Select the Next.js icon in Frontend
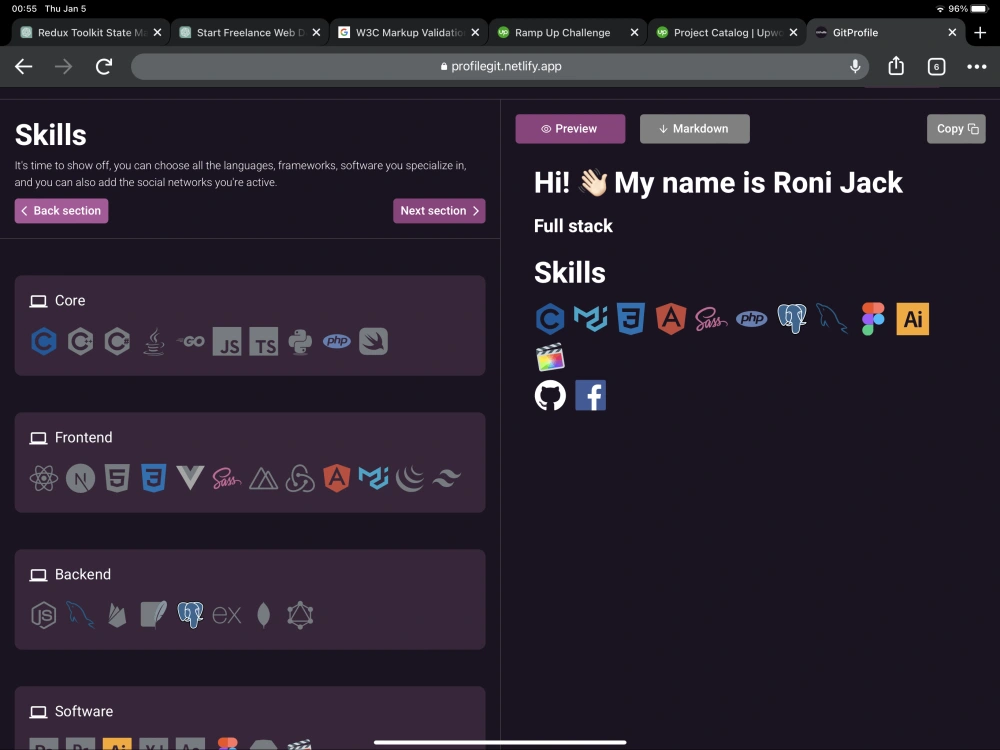The height and width of the screenshot is (750, 1000). [x=80, y=478]
